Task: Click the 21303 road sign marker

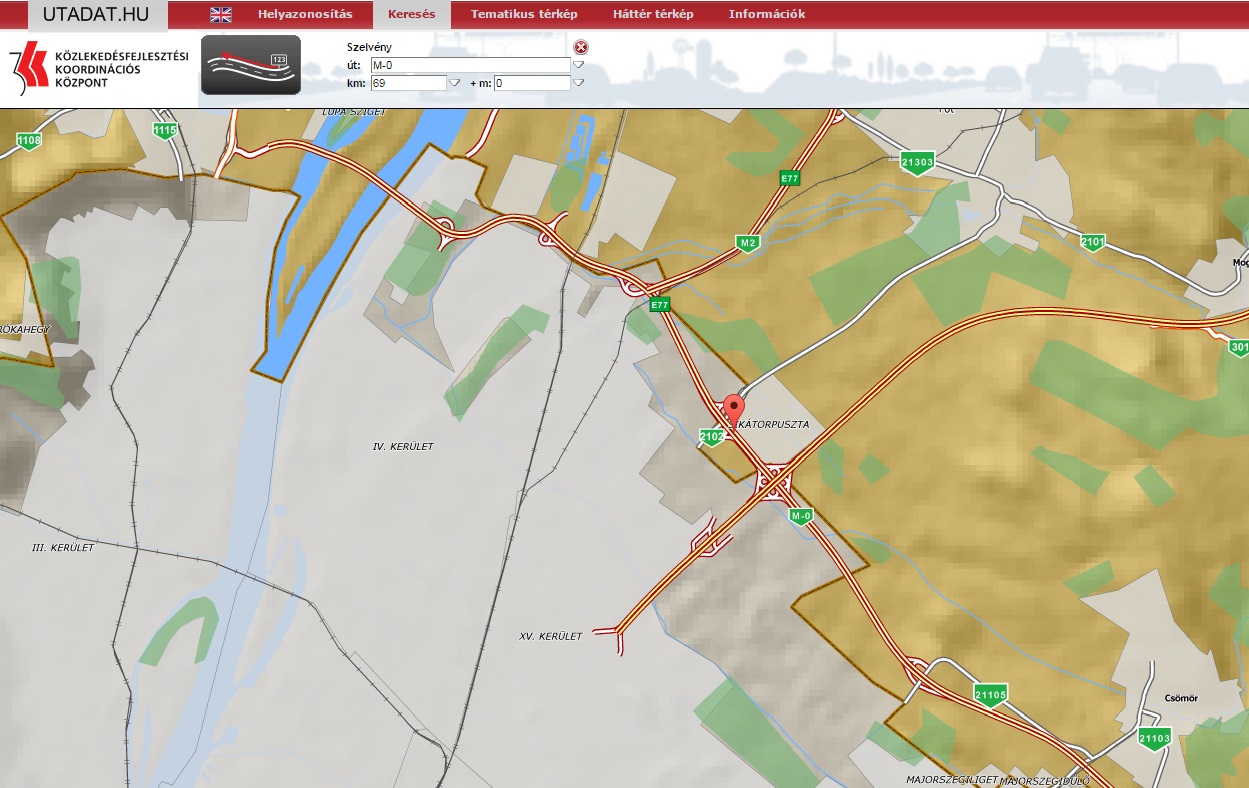Action: click(916, 162)
